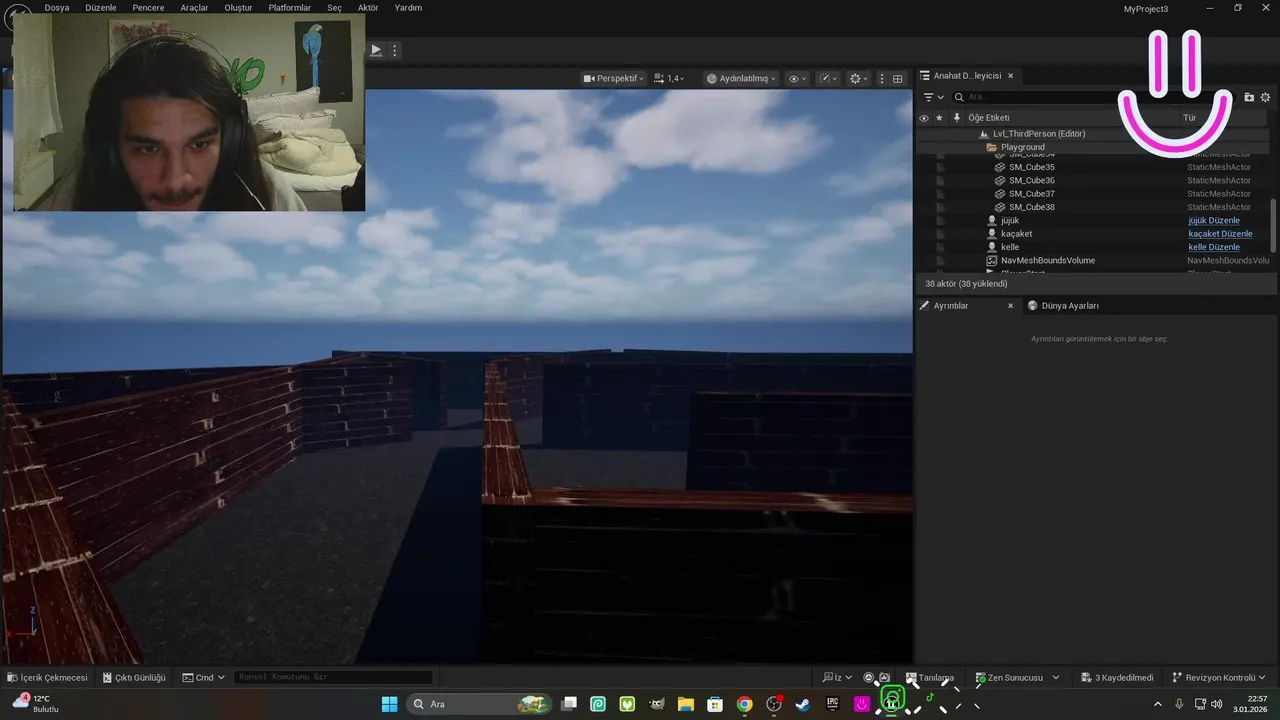Viewport: 1280px width, 720px height.
Task: Click the kelle Düzenle link
Action: (x=1213, y=247)
